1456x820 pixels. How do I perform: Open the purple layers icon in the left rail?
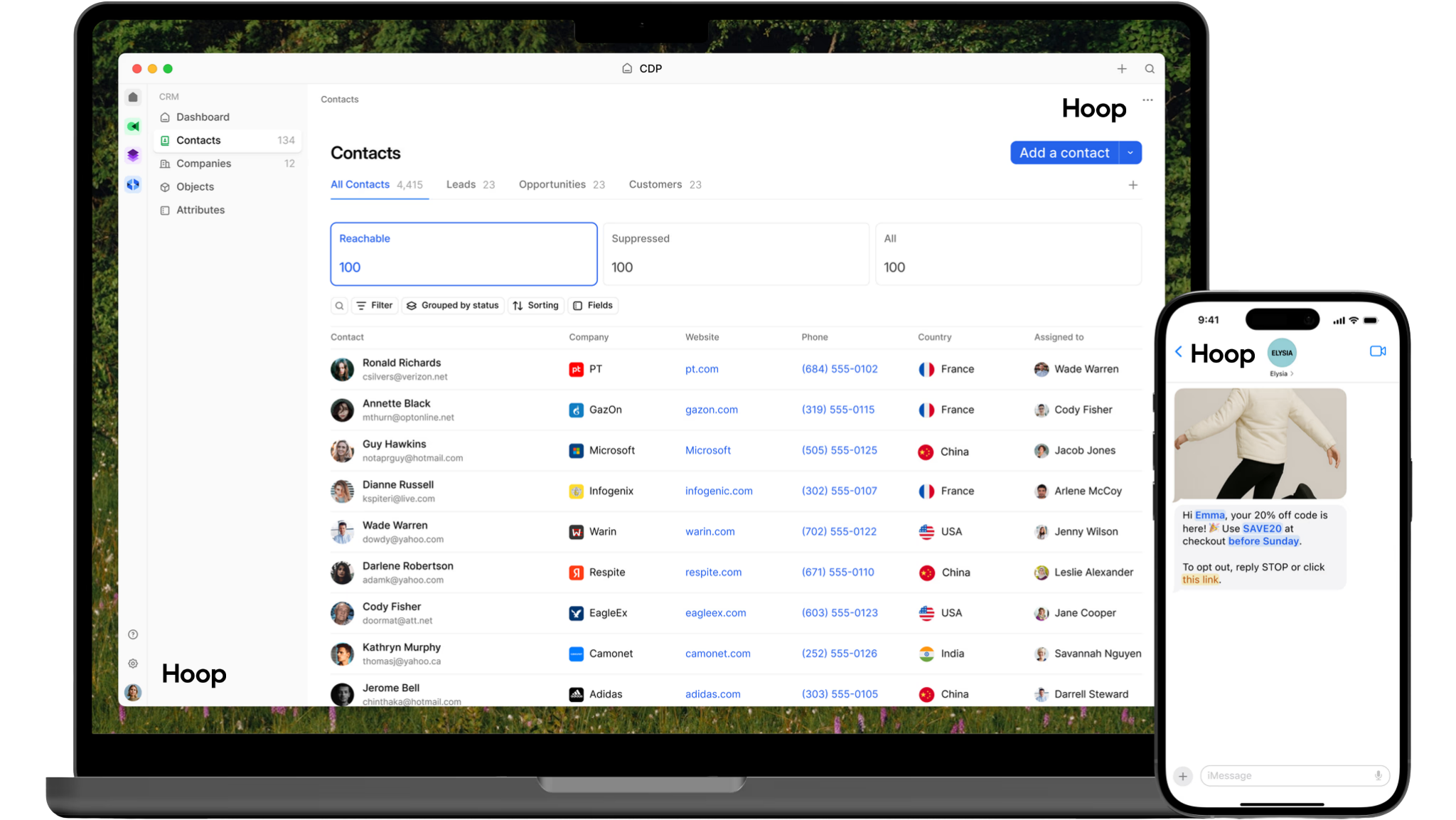point(133,155)
